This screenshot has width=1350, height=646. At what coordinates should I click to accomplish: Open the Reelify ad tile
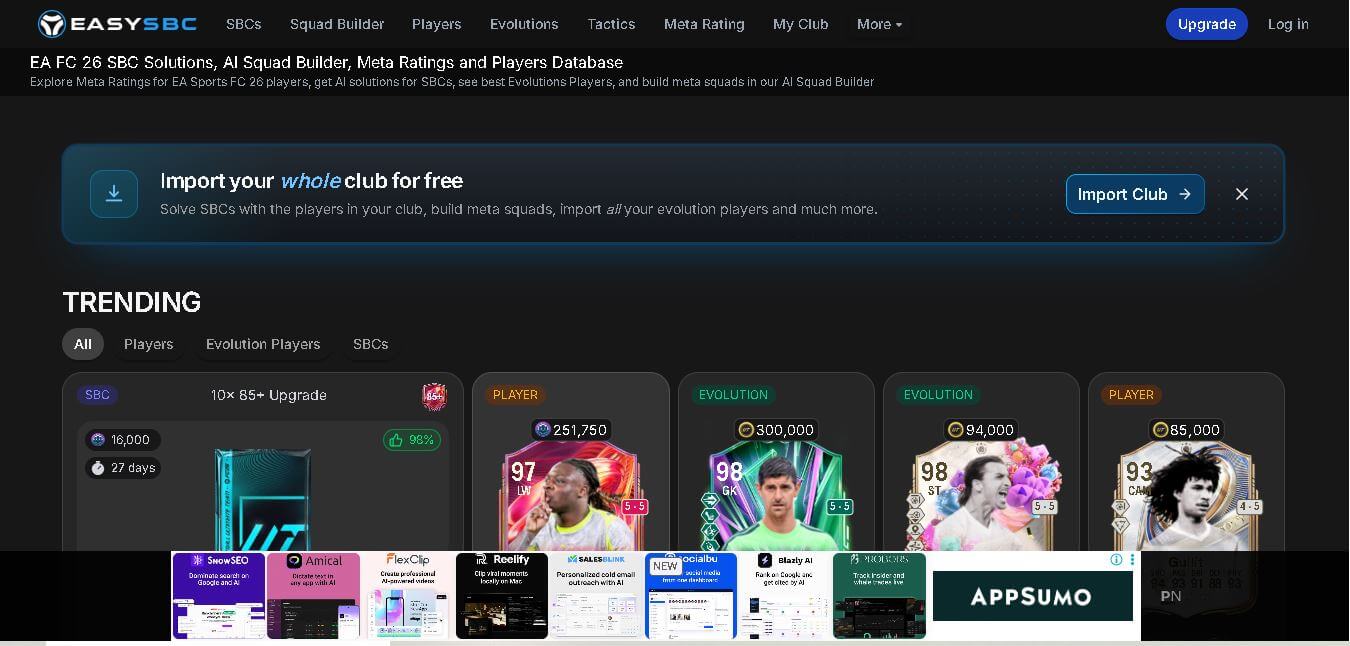point(502,596)
